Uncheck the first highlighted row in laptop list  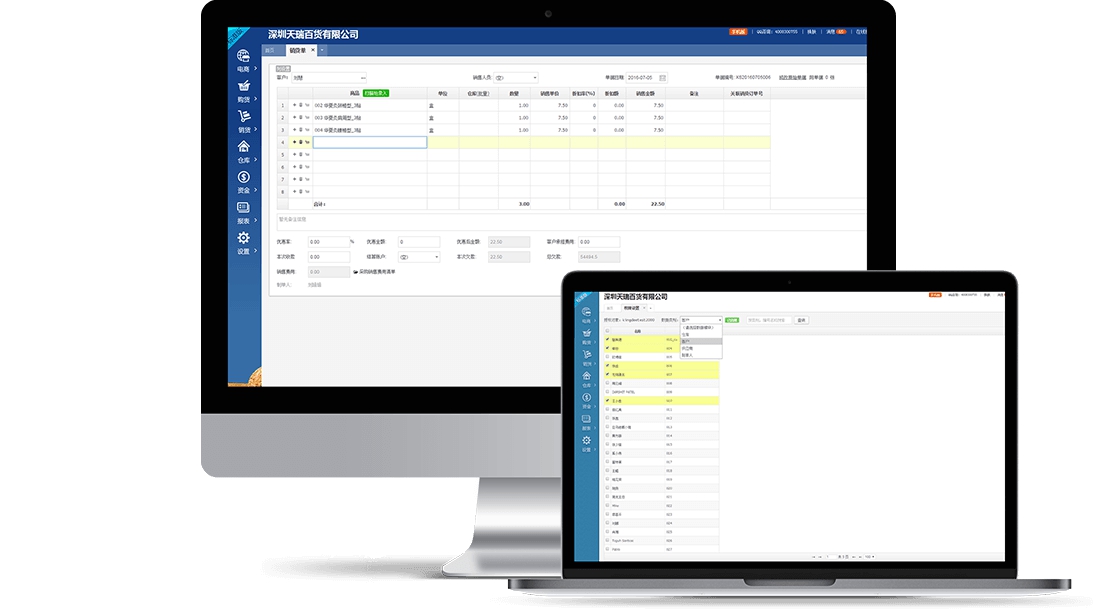[607, 340]
